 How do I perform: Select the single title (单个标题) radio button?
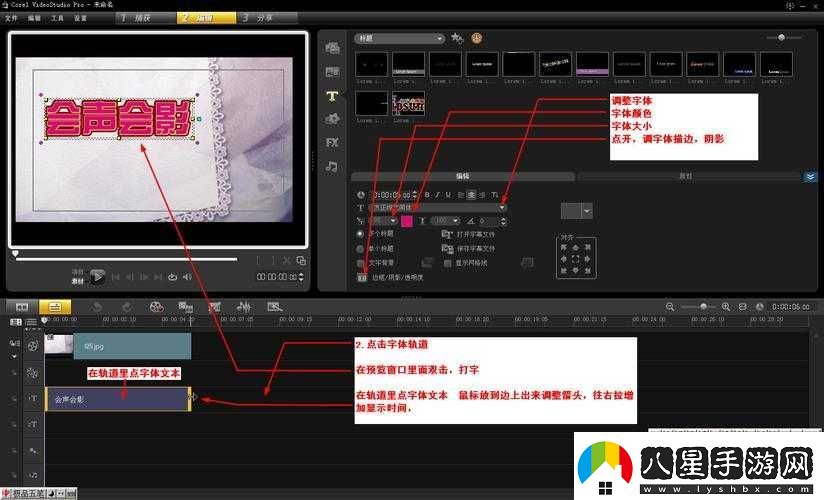point(360,248)
